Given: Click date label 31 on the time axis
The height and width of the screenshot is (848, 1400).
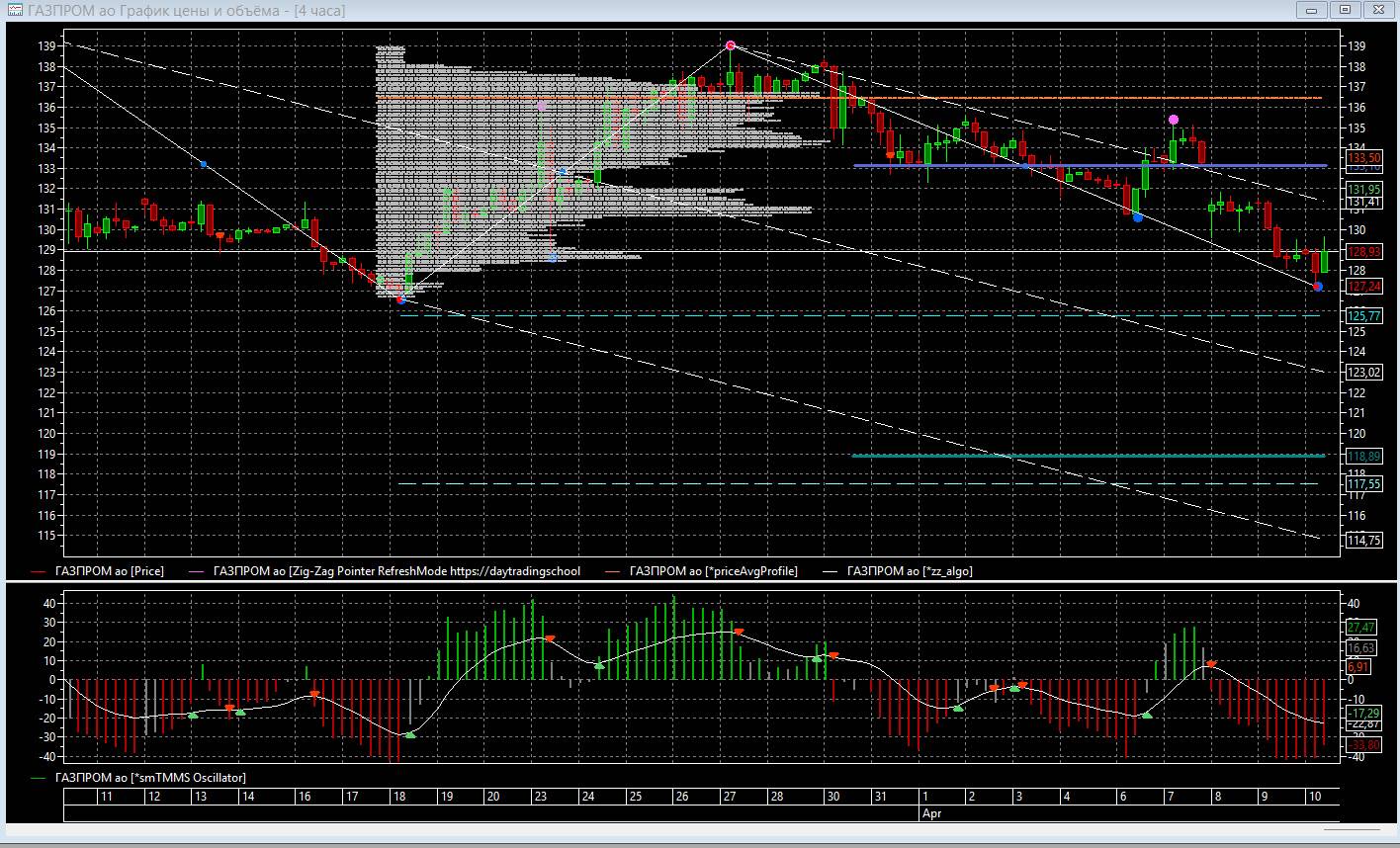Looking at the screenshot, I should click(880, 797).
